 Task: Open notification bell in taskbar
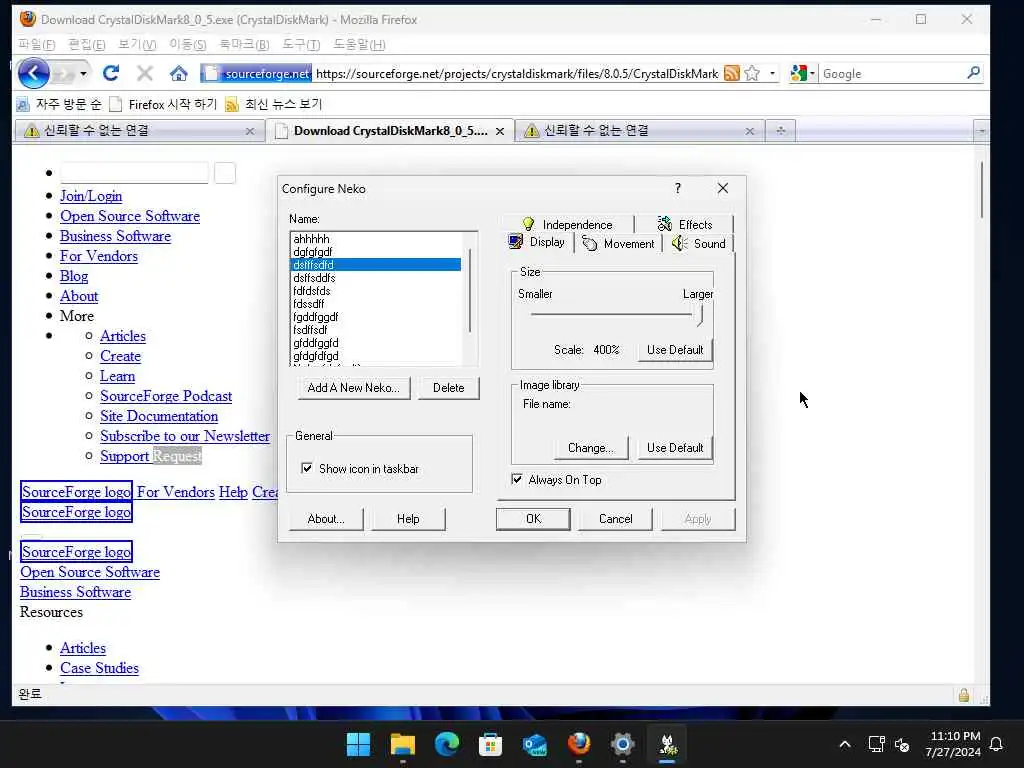[x=997, y=744]
